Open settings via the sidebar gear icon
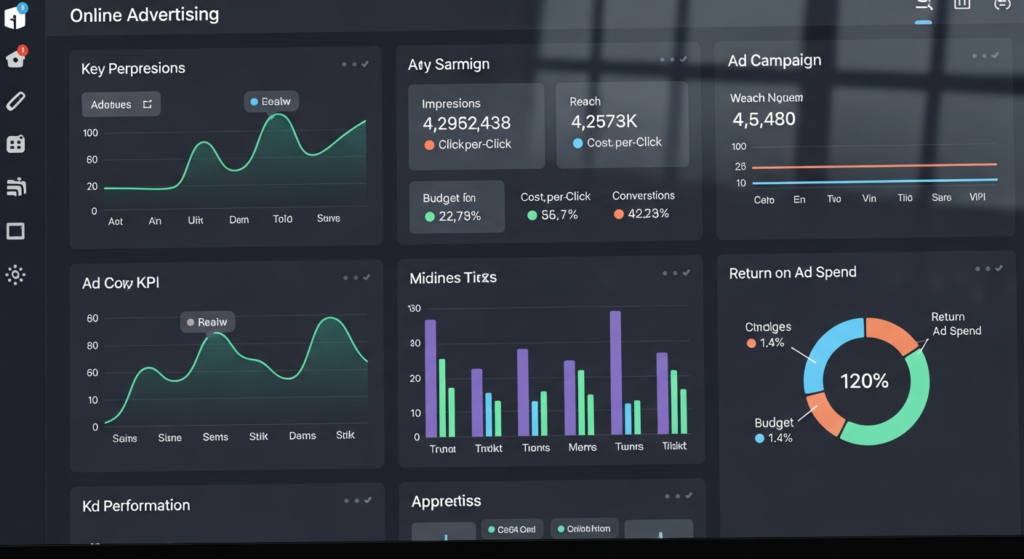 click(x=15, y=275)
